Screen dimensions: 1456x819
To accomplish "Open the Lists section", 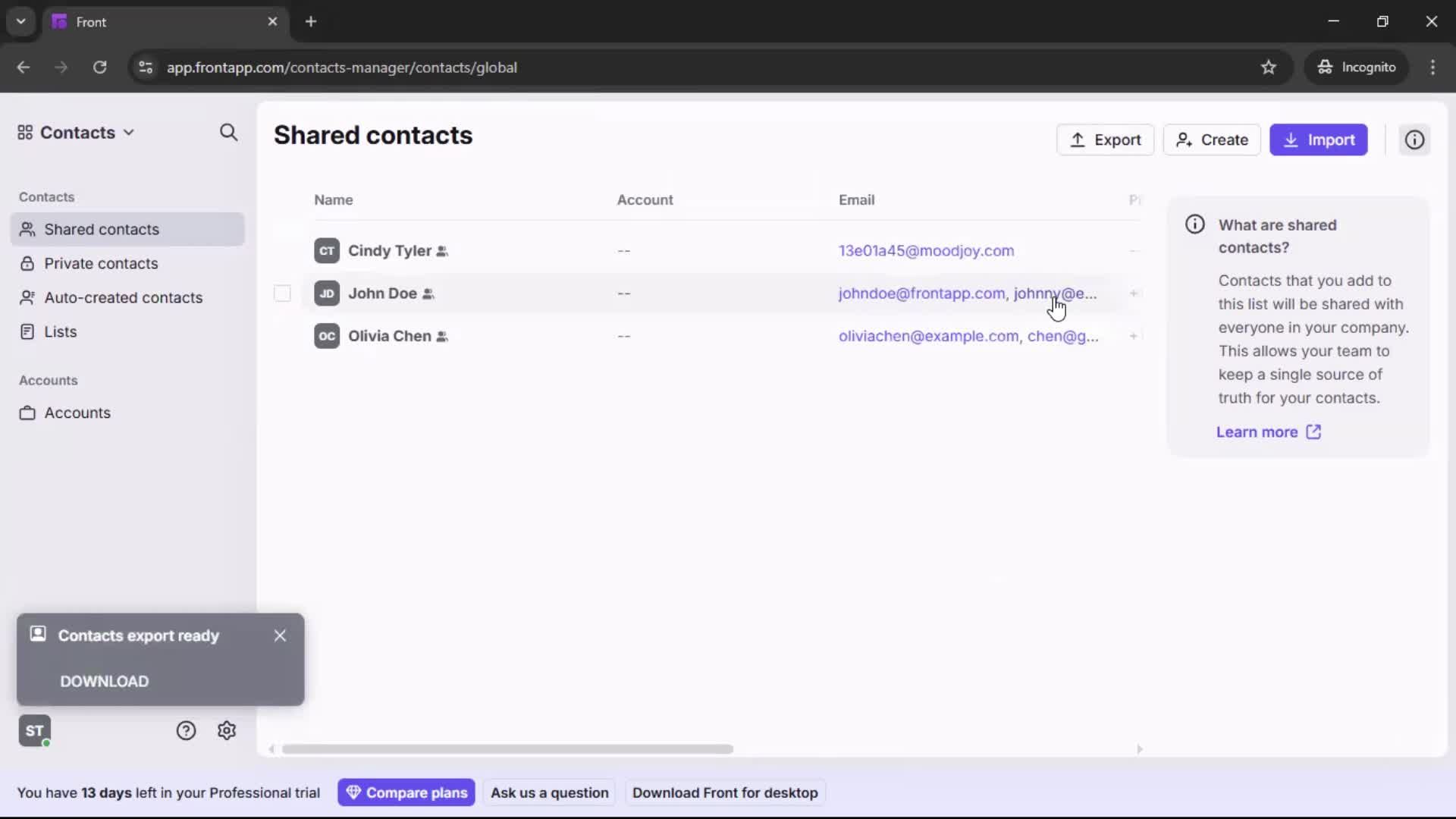I will click(x=61, y=331).
